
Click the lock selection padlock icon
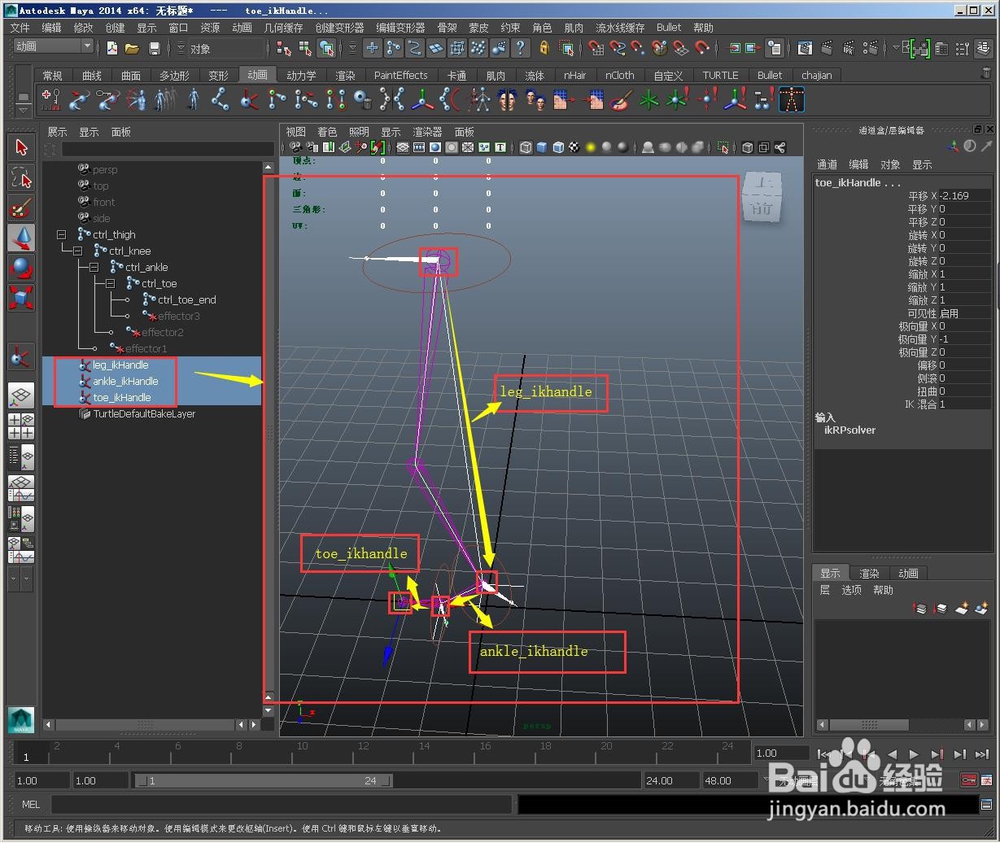tap(544, 48)
